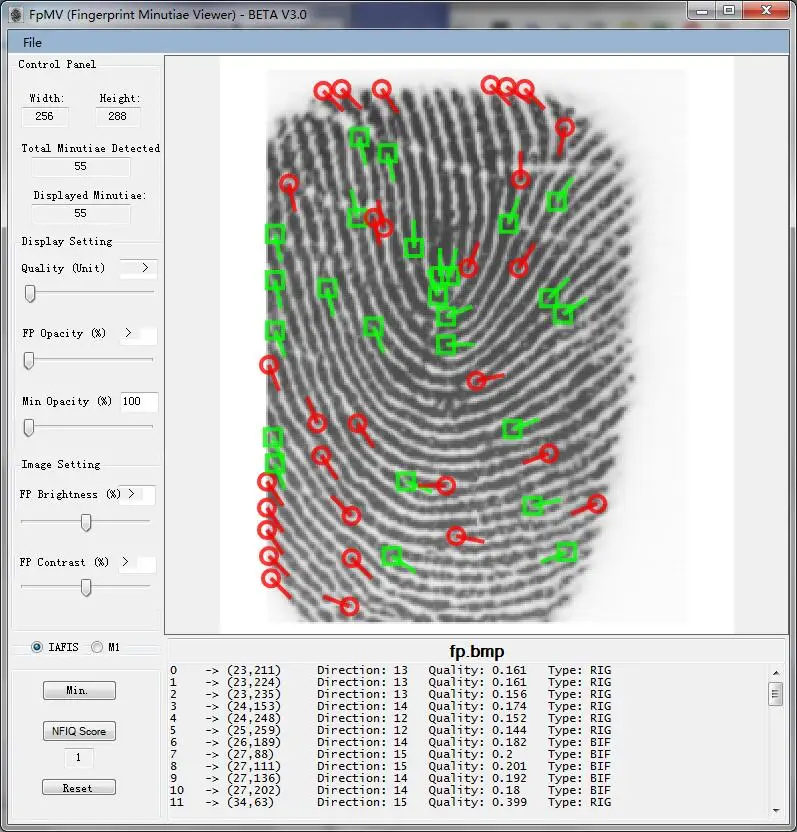Maximize the FpMV window
Image resolution: width=797 pixels, height=832 pixels.
click(729, 11)
